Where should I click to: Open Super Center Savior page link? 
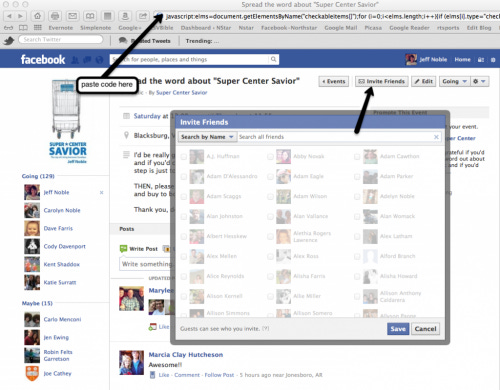tap(182, 93)
